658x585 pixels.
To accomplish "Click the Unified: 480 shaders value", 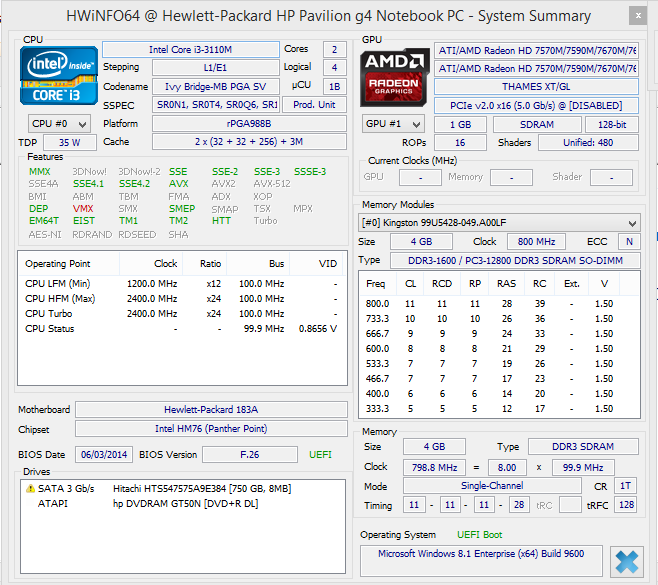I will [x=588, y=143].
